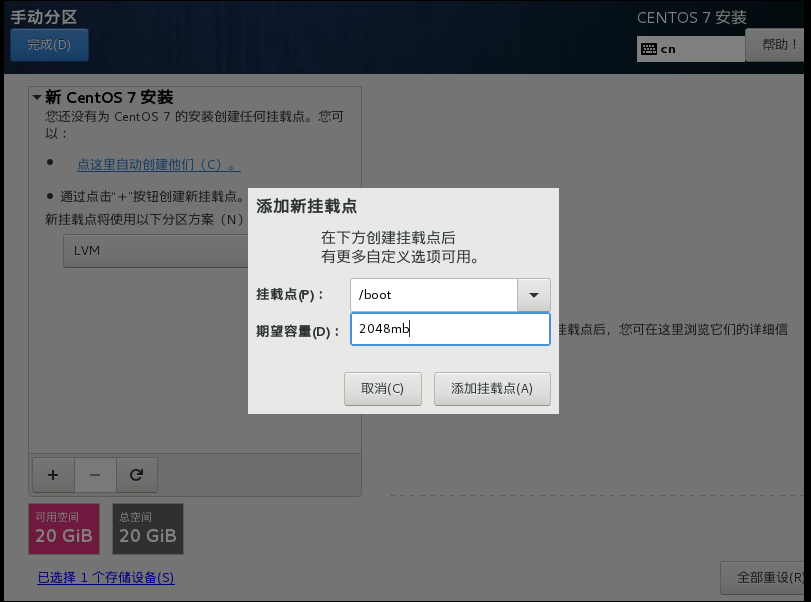Click the 完成(D) button
This screenshot has height=602, width=811.
(x=49, y=44)
